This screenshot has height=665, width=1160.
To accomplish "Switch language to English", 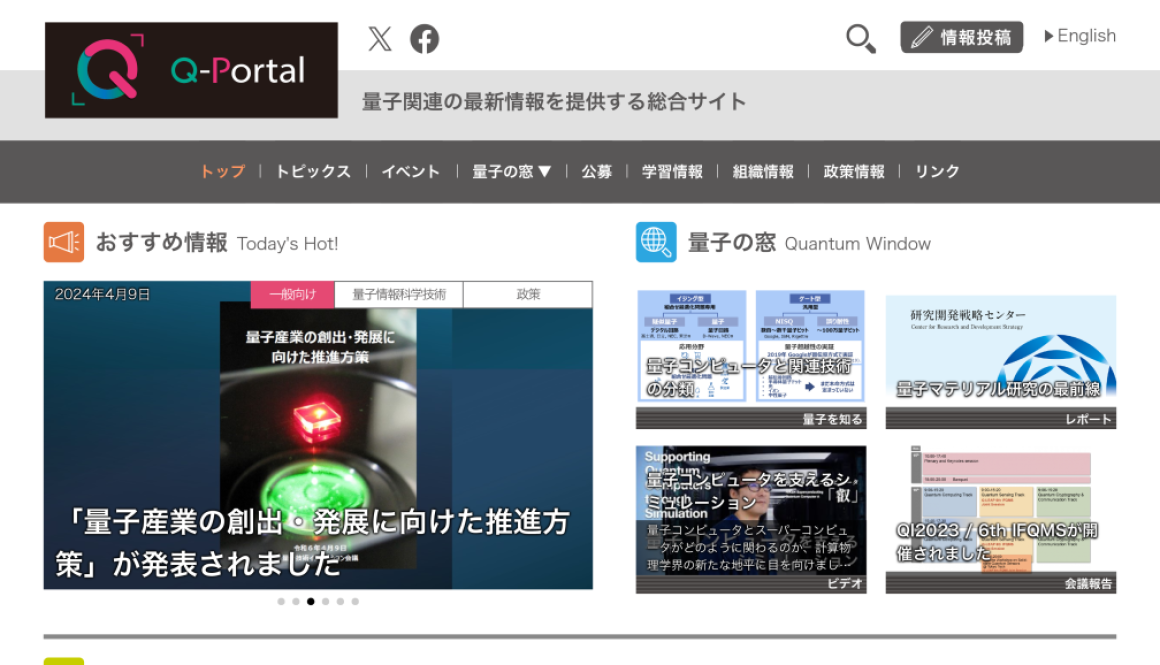I will click(x=1080, y=36).
